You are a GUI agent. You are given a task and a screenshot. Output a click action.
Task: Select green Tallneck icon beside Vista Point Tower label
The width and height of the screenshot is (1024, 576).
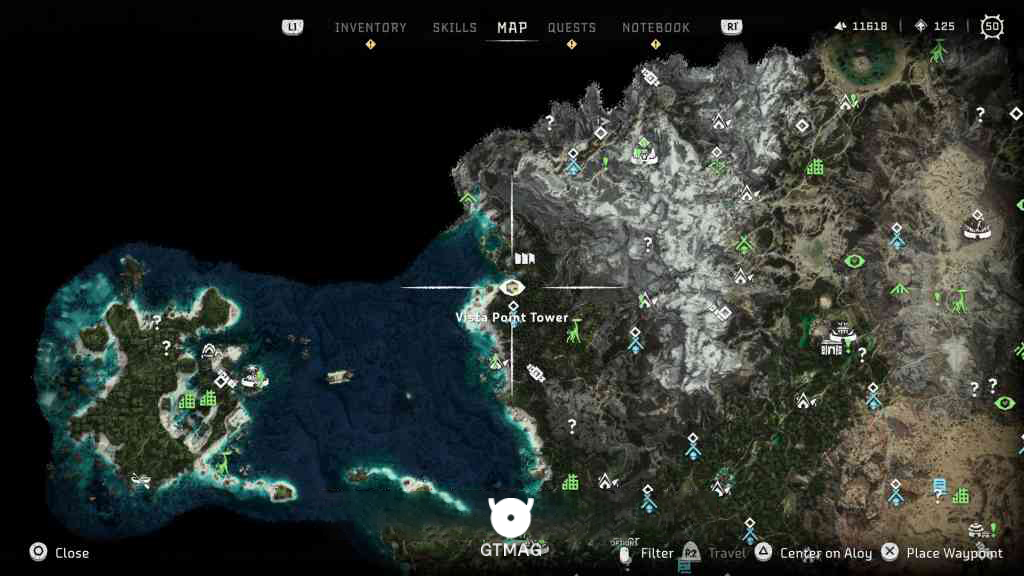[574, 332]
